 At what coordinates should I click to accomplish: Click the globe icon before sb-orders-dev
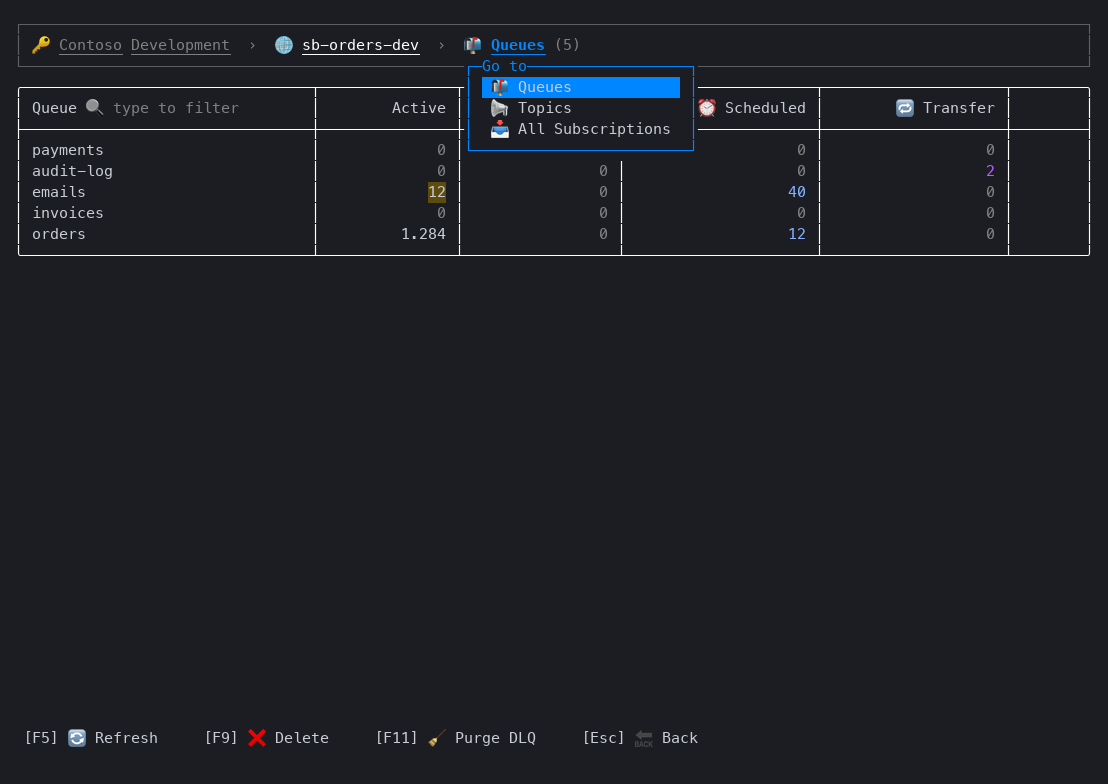point(284,45)
